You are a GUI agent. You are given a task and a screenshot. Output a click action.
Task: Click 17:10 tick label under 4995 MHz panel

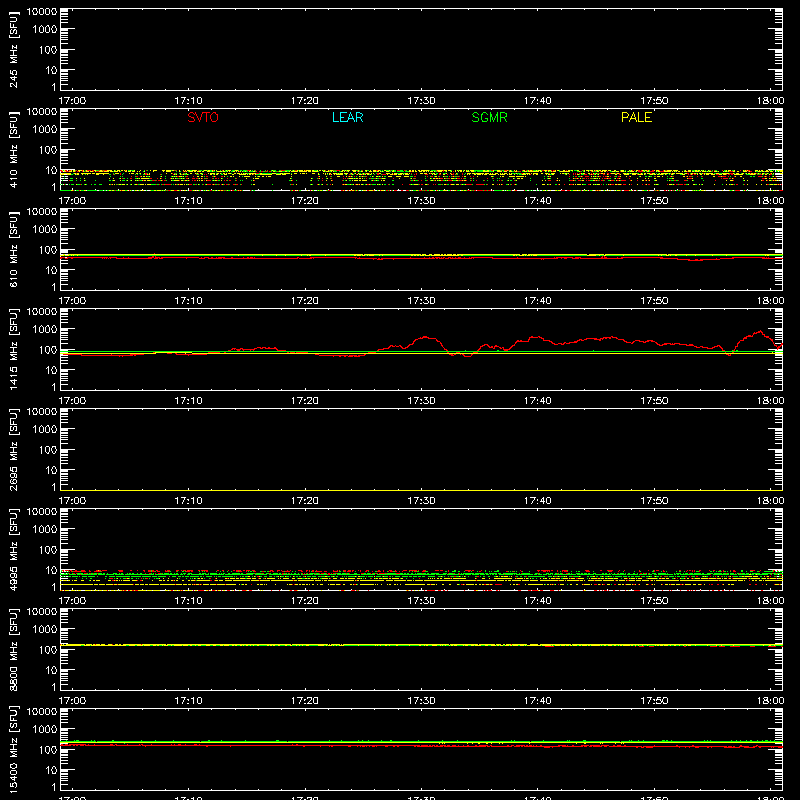point(188,601)
